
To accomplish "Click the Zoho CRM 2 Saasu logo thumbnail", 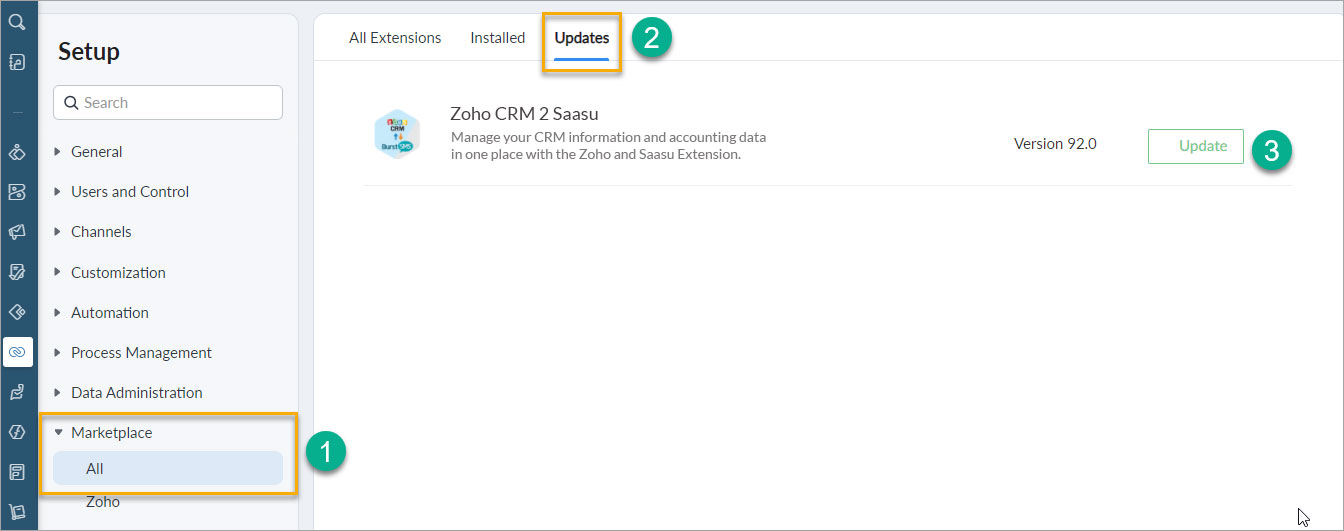I will point(397,134).
